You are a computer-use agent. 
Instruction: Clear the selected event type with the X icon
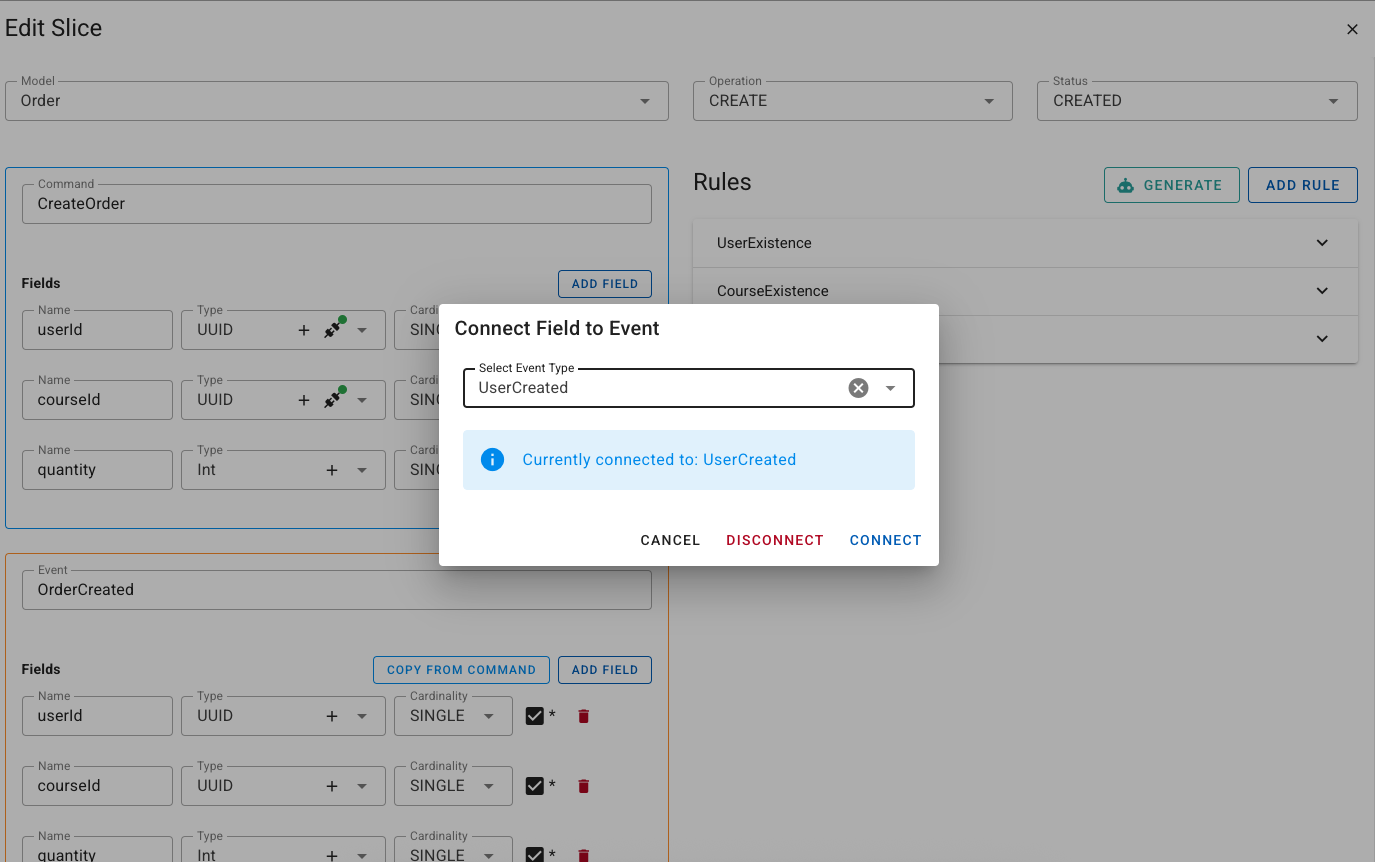pos(858,387)
